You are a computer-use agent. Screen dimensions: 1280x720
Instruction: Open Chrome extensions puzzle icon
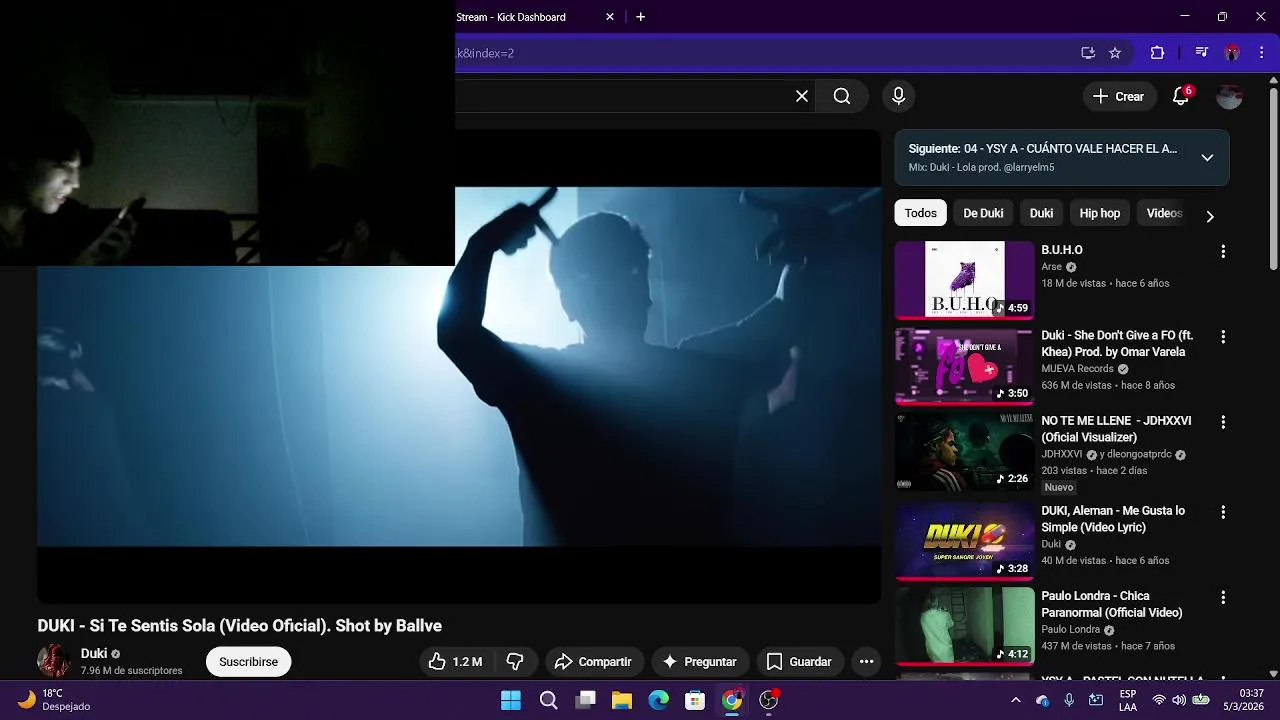click(1158, 53)
